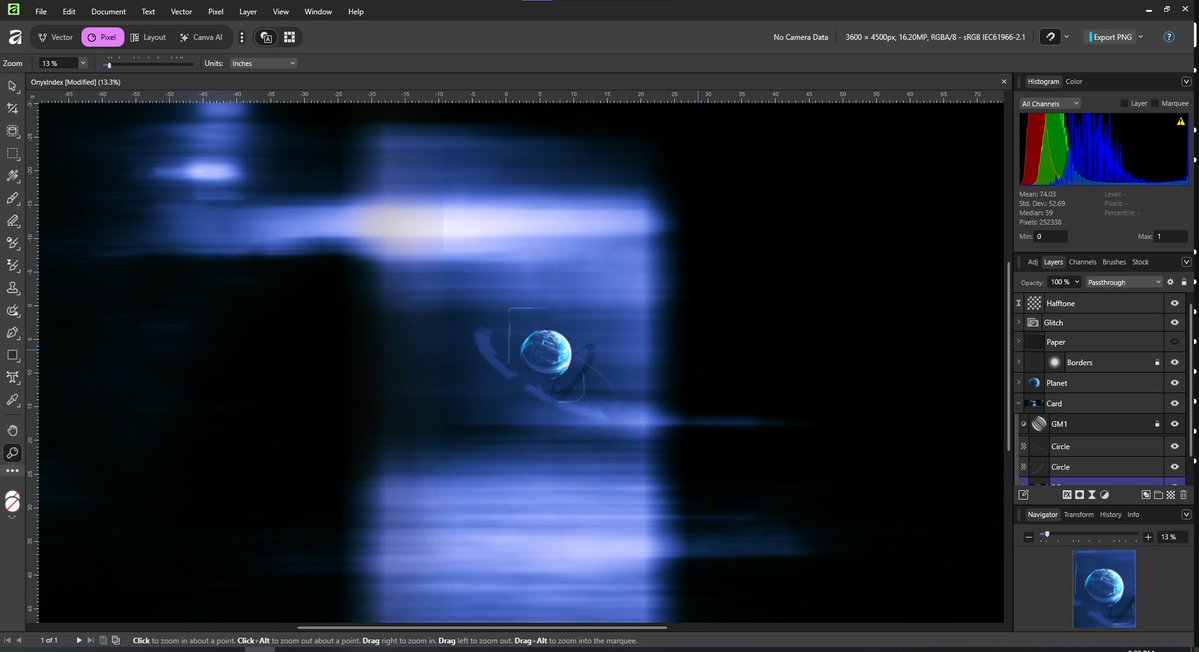Image resolution: width=1199 pixels, height=652 pixels.
Task: Select the Clone Stamp tool
Action: (13, 288)
